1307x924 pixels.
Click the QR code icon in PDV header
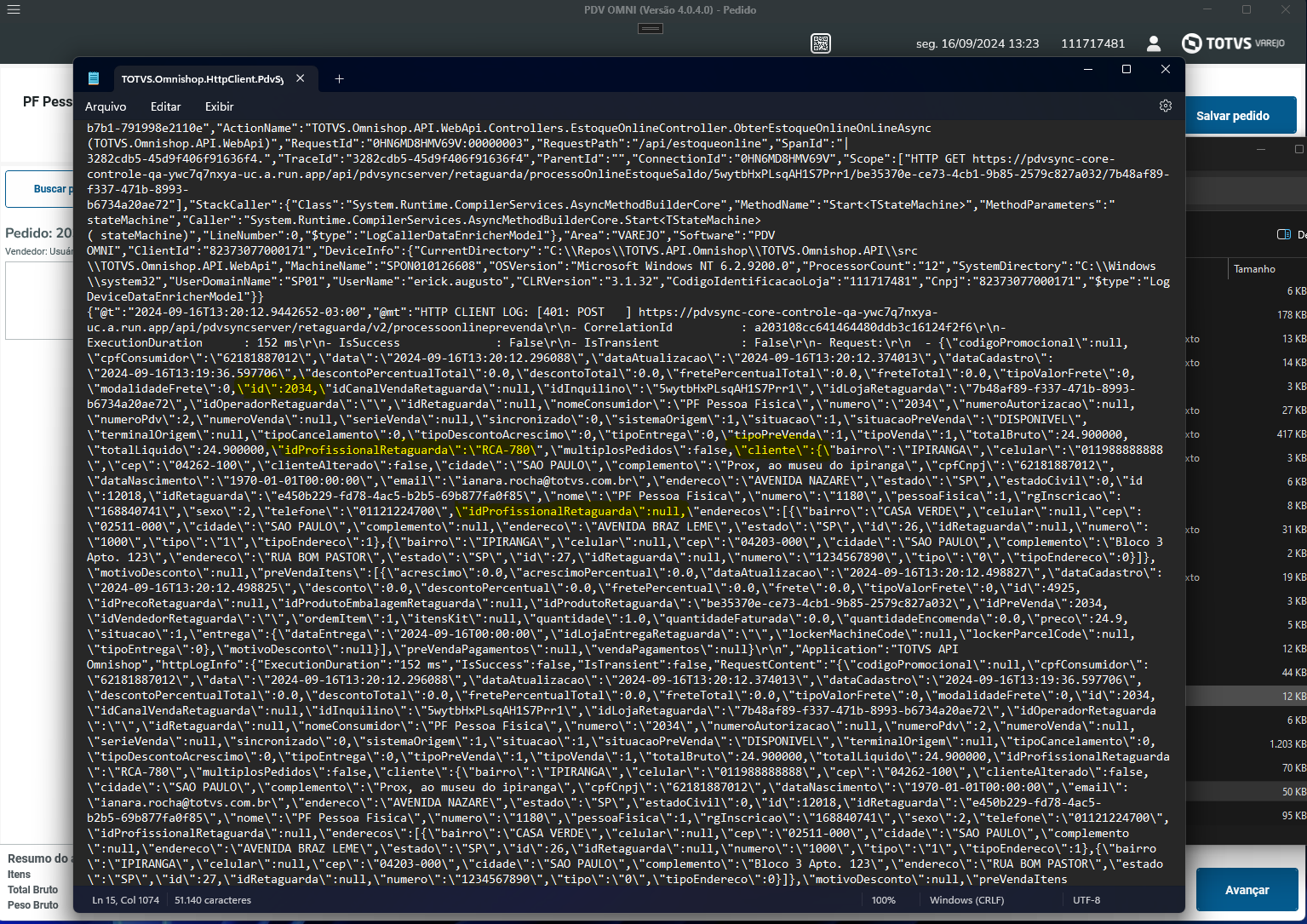point(821,43)
